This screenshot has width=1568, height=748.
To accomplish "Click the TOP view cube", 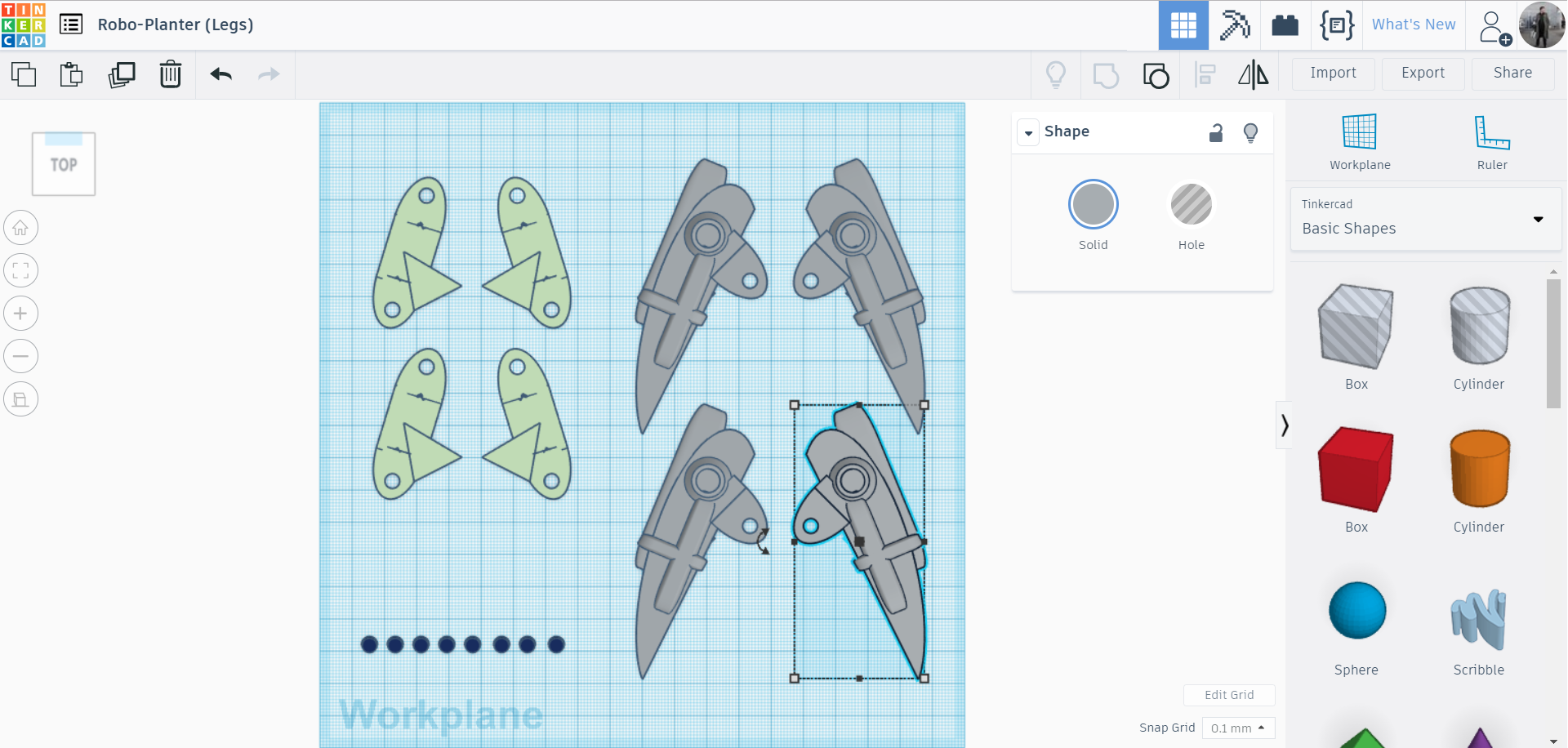I will [x=64, y=164].
